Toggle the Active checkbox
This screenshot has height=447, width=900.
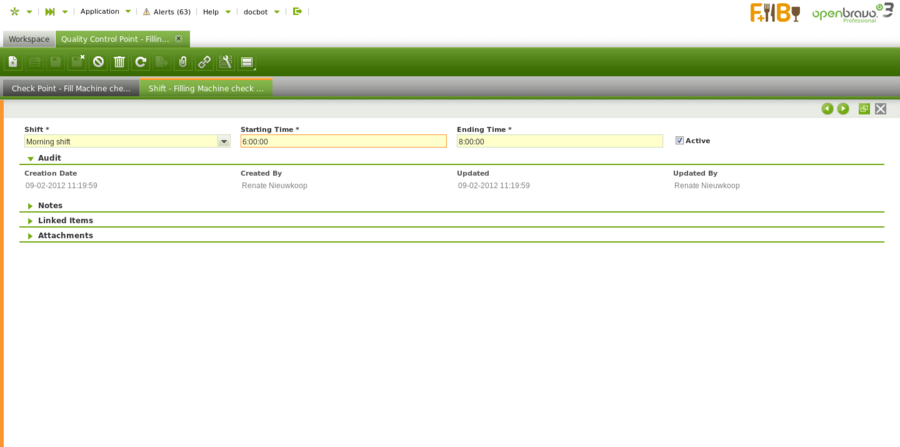click(680, 141)
